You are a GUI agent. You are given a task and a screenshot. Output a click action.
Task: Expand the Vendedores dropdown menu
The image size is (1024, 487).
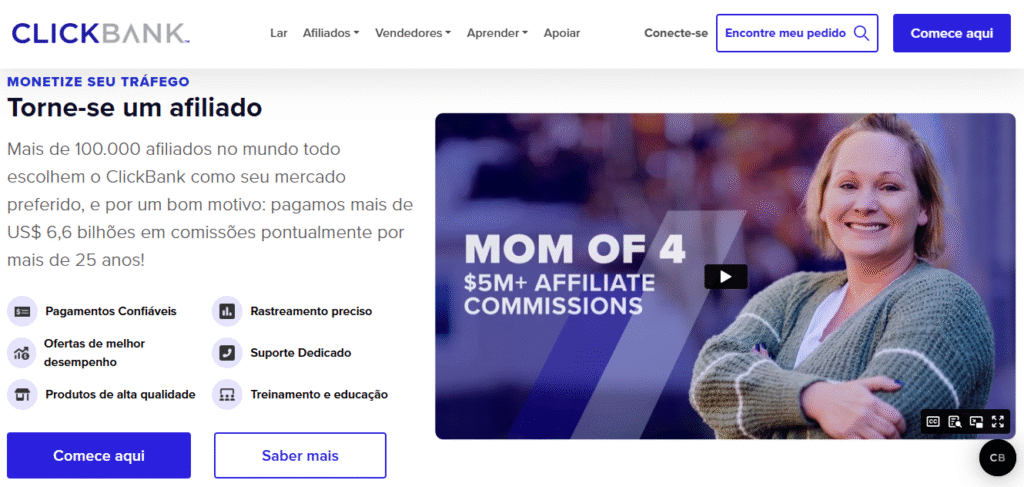tap(413, 33)
